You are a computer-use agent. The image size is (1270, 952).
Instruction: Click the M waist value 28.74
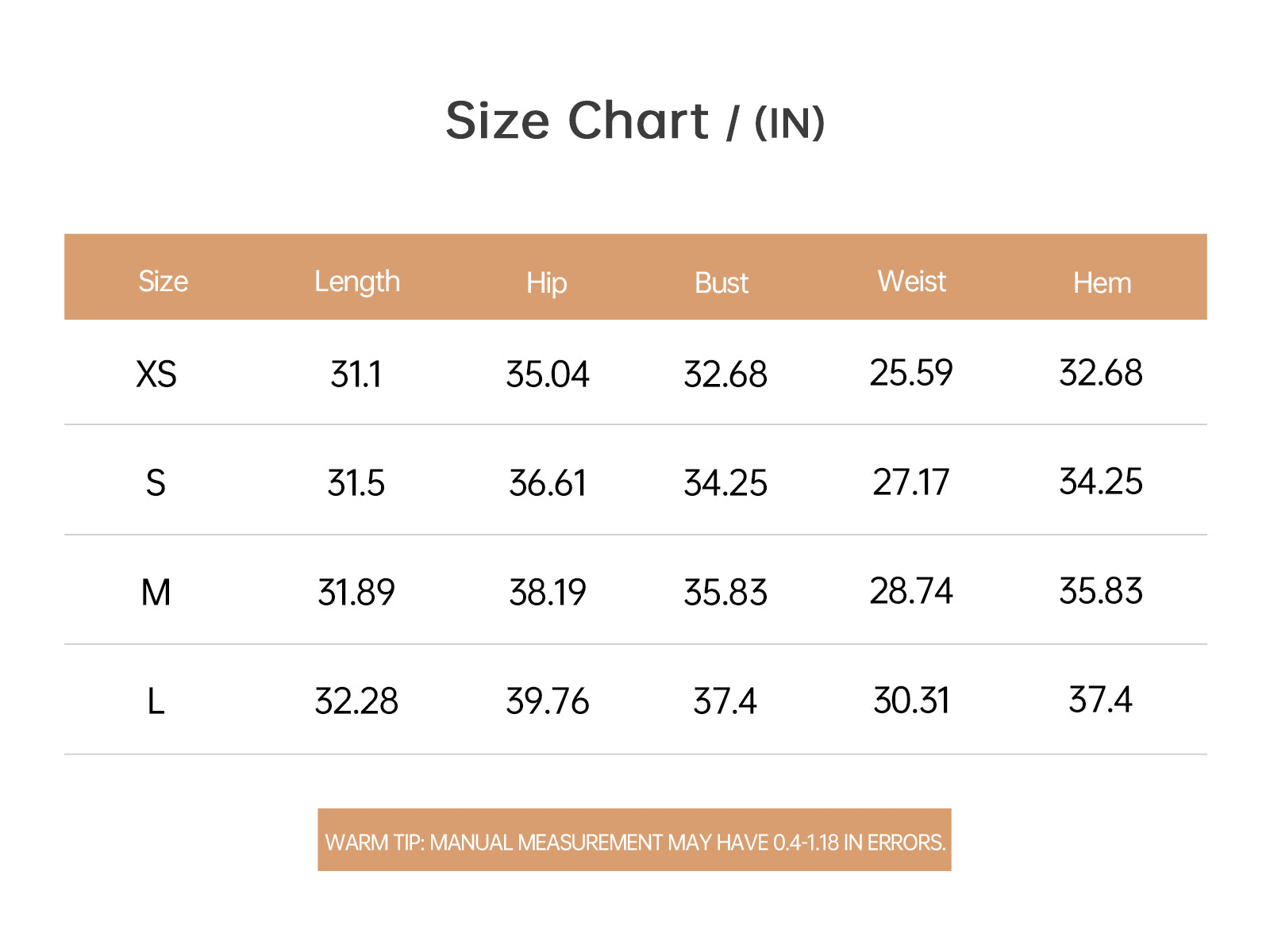tap(911, 591)
